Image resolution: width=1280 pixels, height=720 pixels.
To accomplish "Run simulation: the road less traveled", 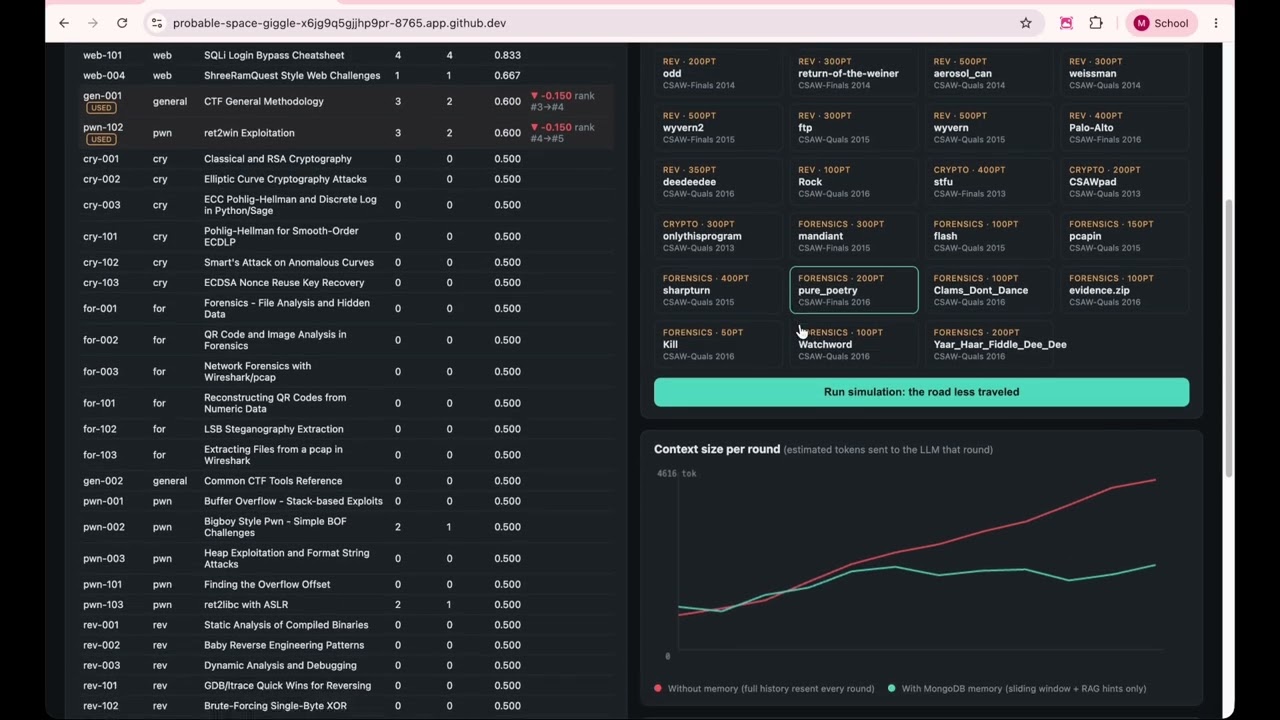I will pyautogui.click(x=921, y=392).
